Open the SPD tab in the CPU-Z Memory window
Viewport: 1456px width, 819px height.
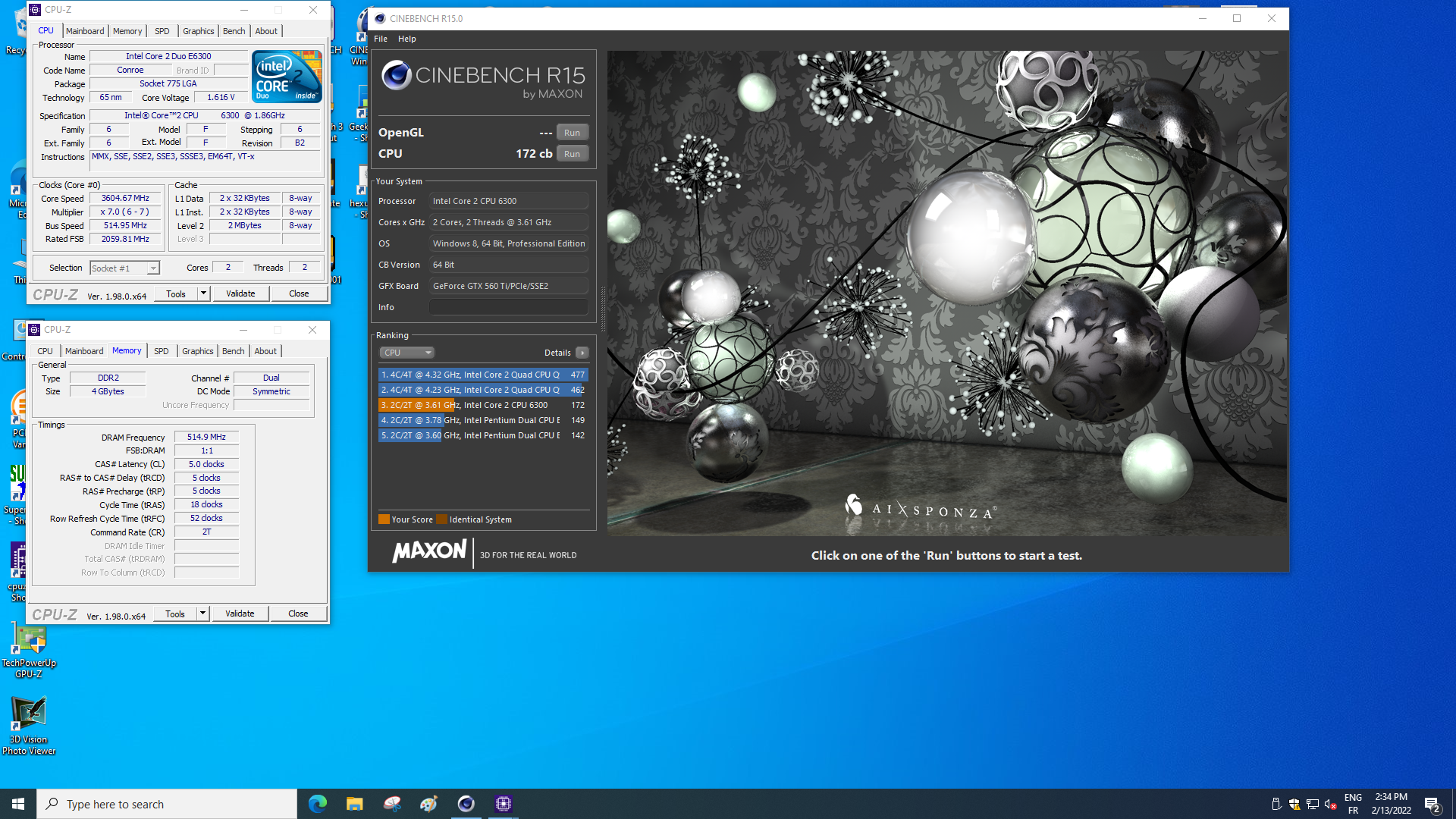point(162,351)
